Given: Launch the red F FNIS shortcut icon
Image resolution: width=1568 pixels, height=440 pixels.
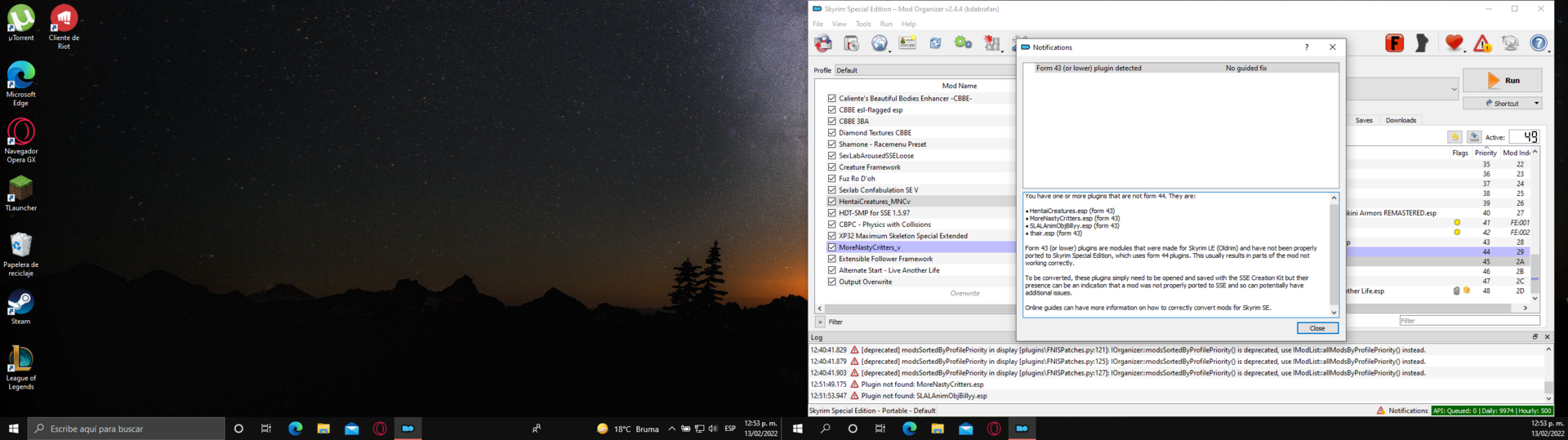Looking at the screenshot, I should (1394, 43).
